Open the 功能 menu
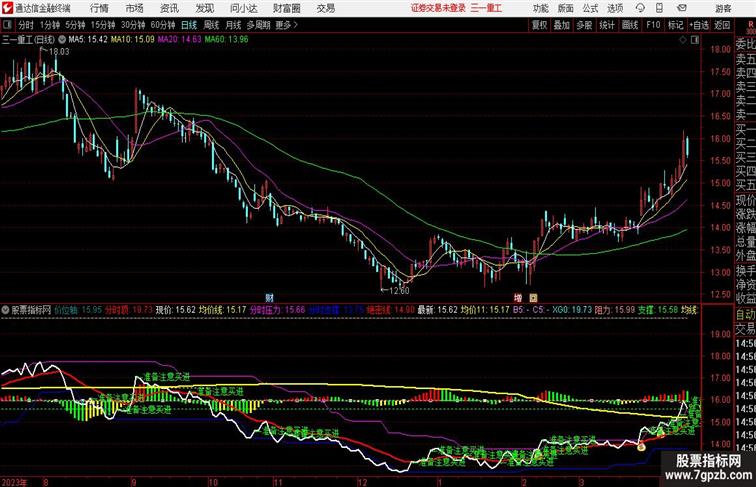Image resolution: width=756 pixels, height=487 pixels. pyautogui.click(x=540, y=8)
